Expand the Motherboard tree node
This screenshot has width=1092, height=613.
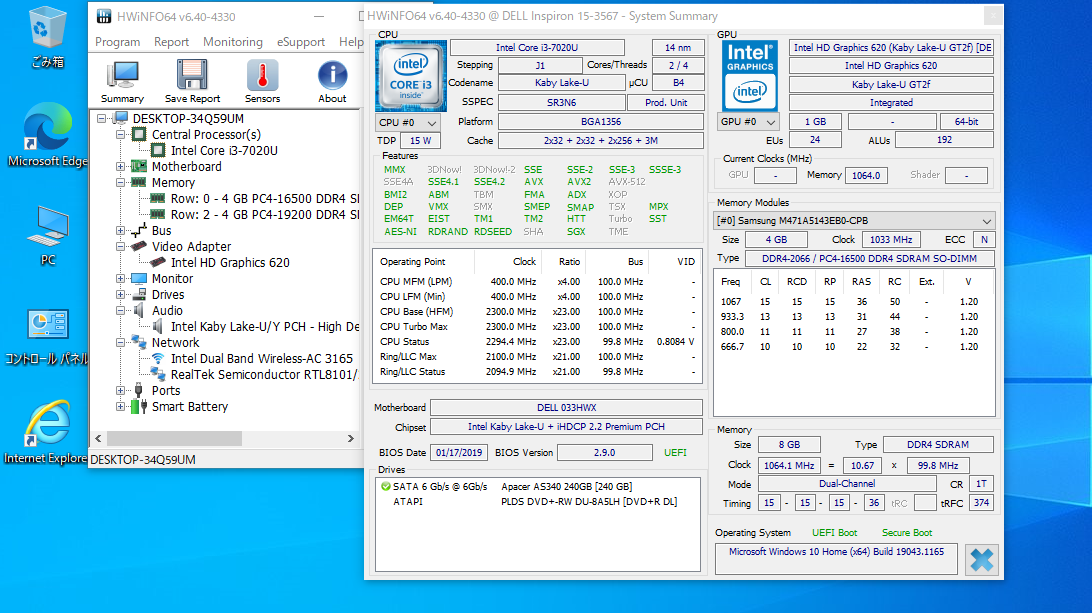tap(122, 167)
